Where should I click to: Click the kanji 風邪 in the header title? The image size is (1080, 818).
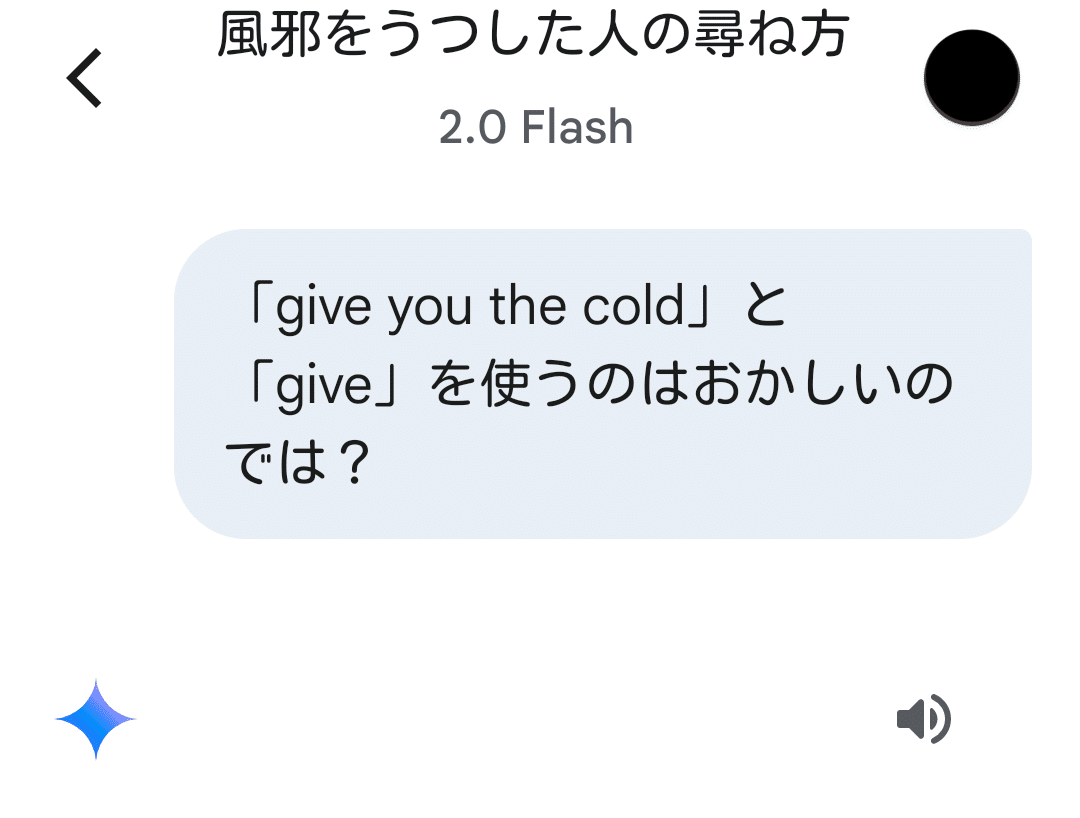click(x=269, y=34)
